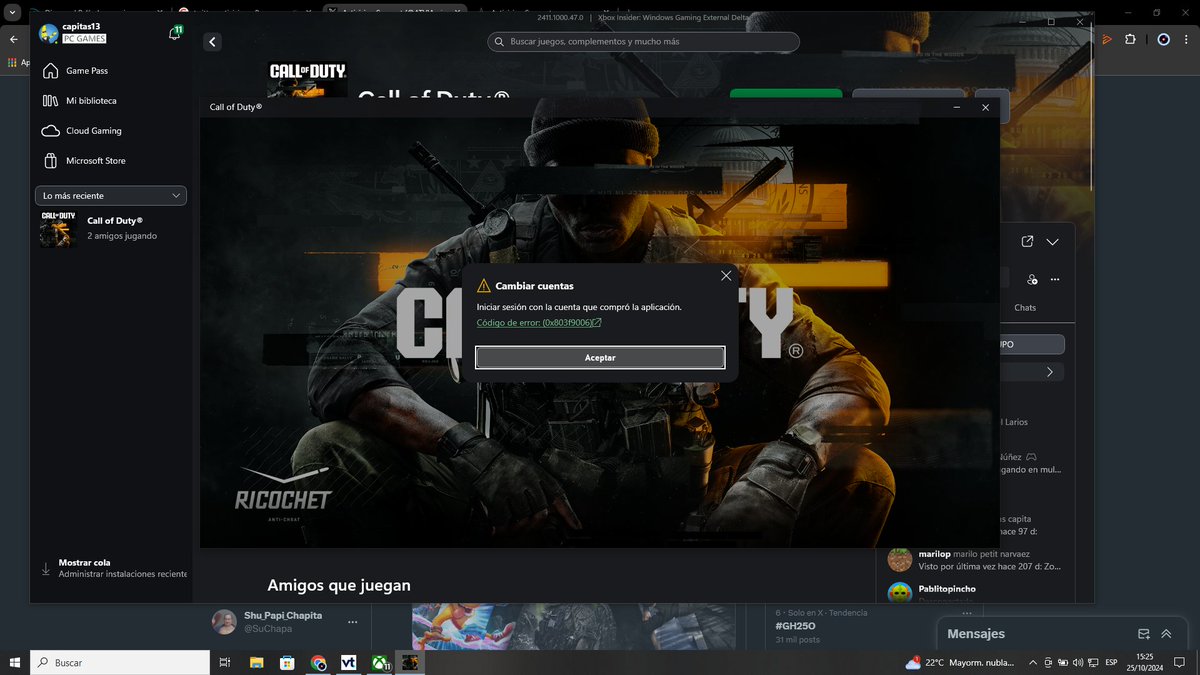Pop out the friends panel window
Screen dimensions: 1200x675
coord(1027,242)
